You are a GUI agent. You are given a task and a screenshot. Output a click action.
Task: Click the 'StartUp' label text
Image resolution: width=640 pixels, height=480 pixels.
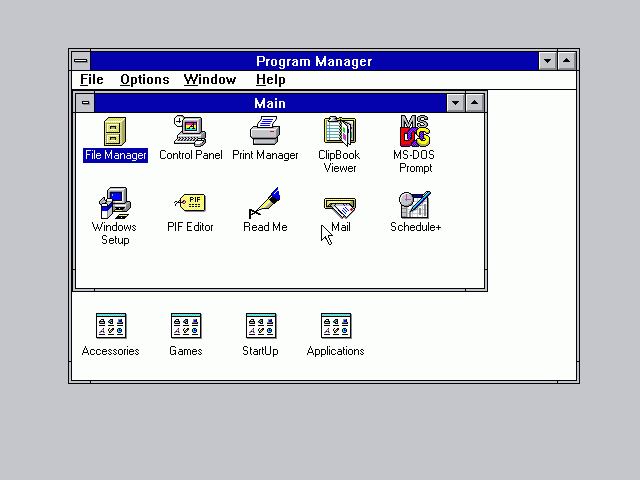pyautogui.click(x=260, y=351)
